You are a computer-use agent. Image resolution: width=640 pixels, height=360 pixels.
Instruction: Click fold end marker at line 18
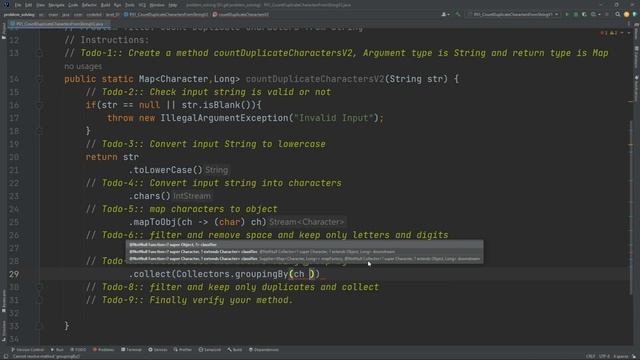[x=40, y=131]
